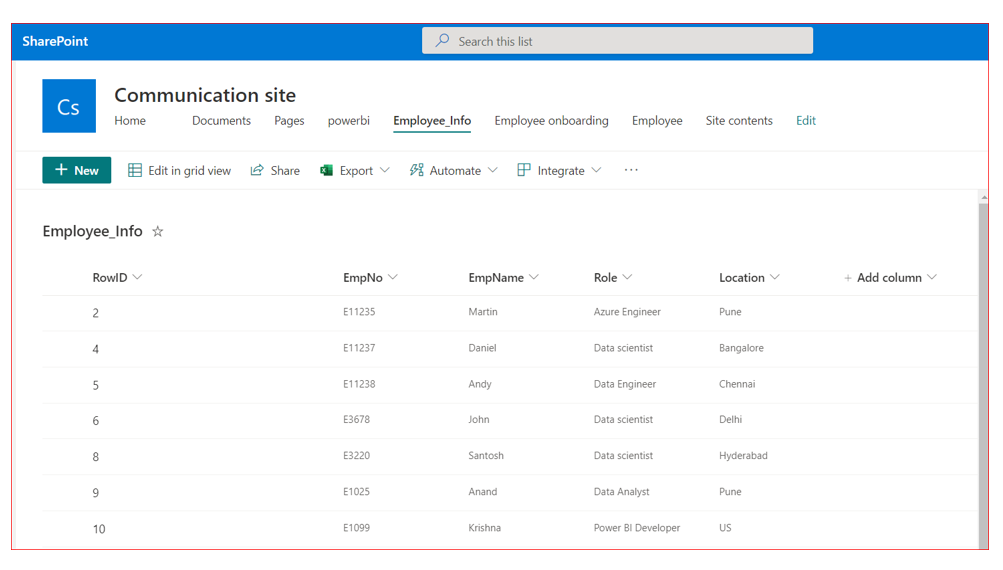The image size is (1003, 570).
Task: Click the search magnifier icon
Action: click(442, 41)
